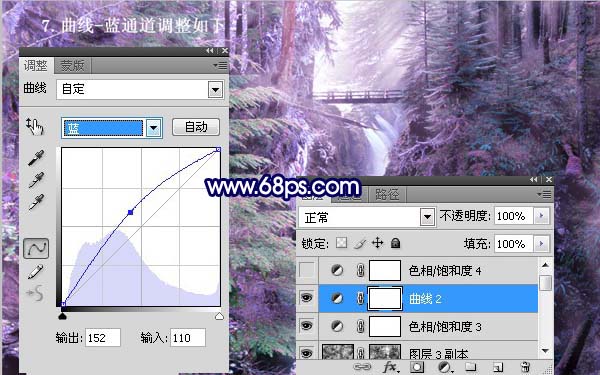
Task: Show the 色相/饱和度 4 layer
Action: (x=307, y=270)
